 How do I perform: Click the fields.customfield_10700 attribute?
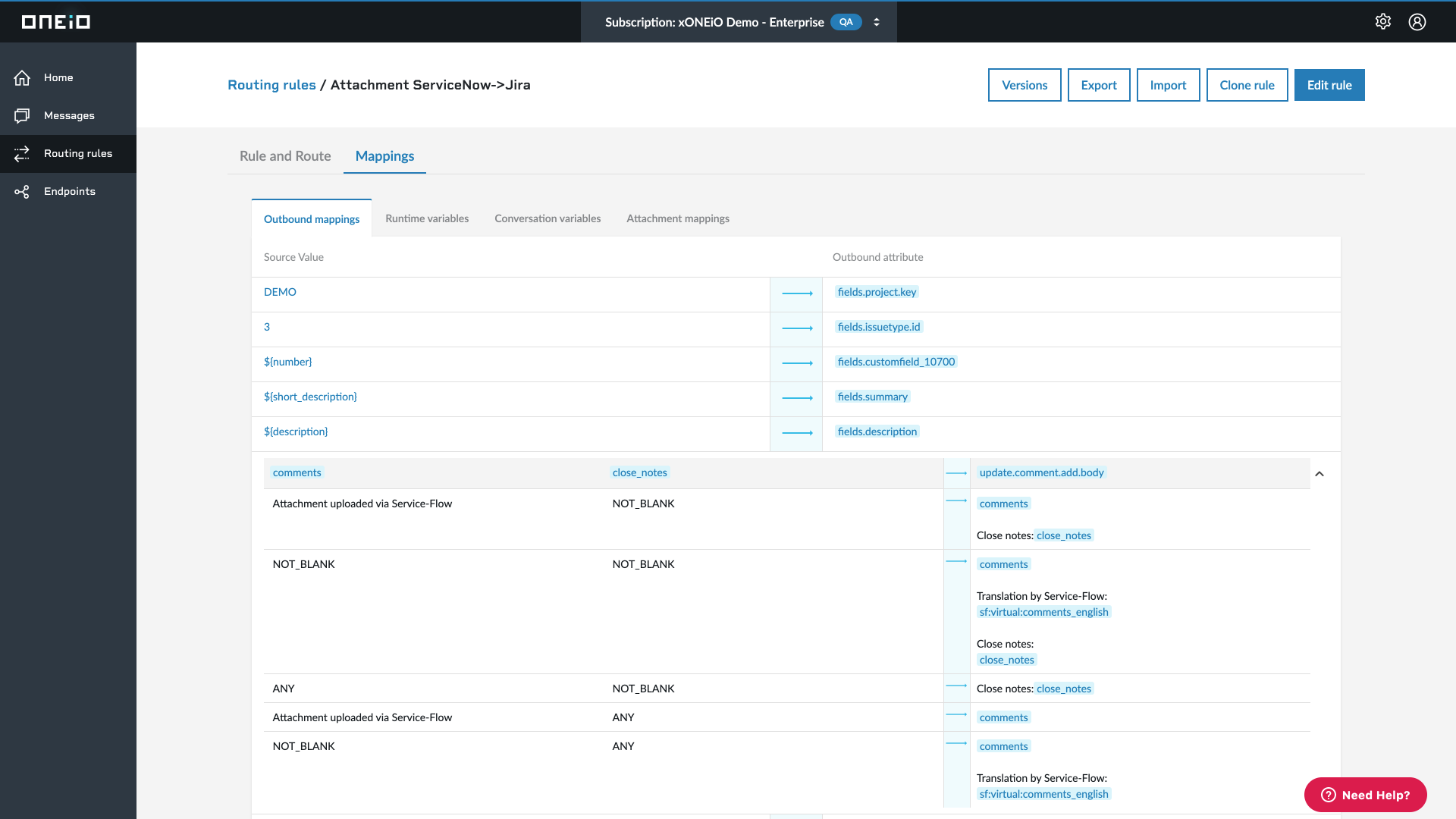896,362
